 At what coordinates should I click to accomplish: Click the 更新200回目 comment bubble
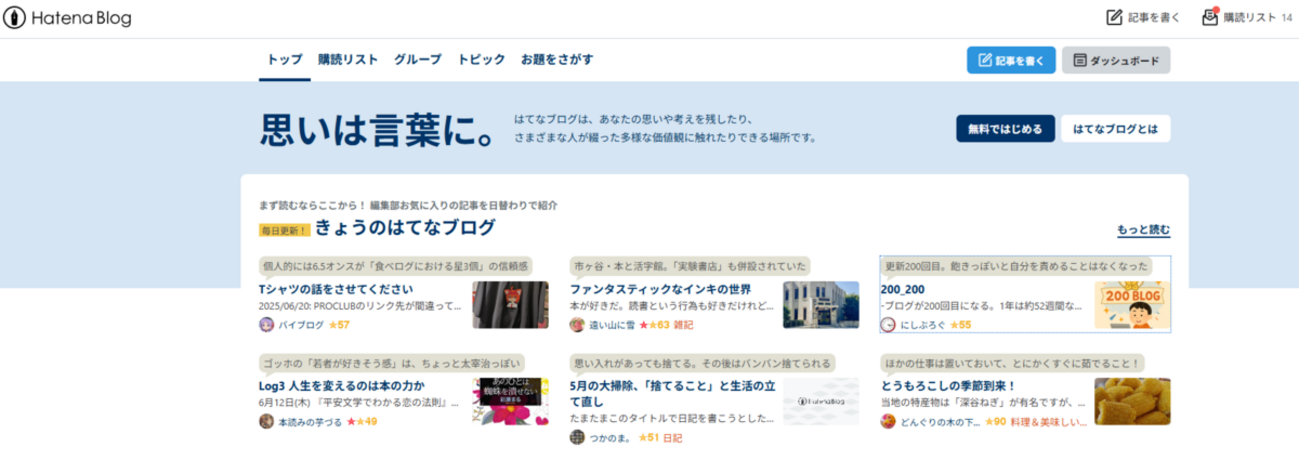(1016, 266)
